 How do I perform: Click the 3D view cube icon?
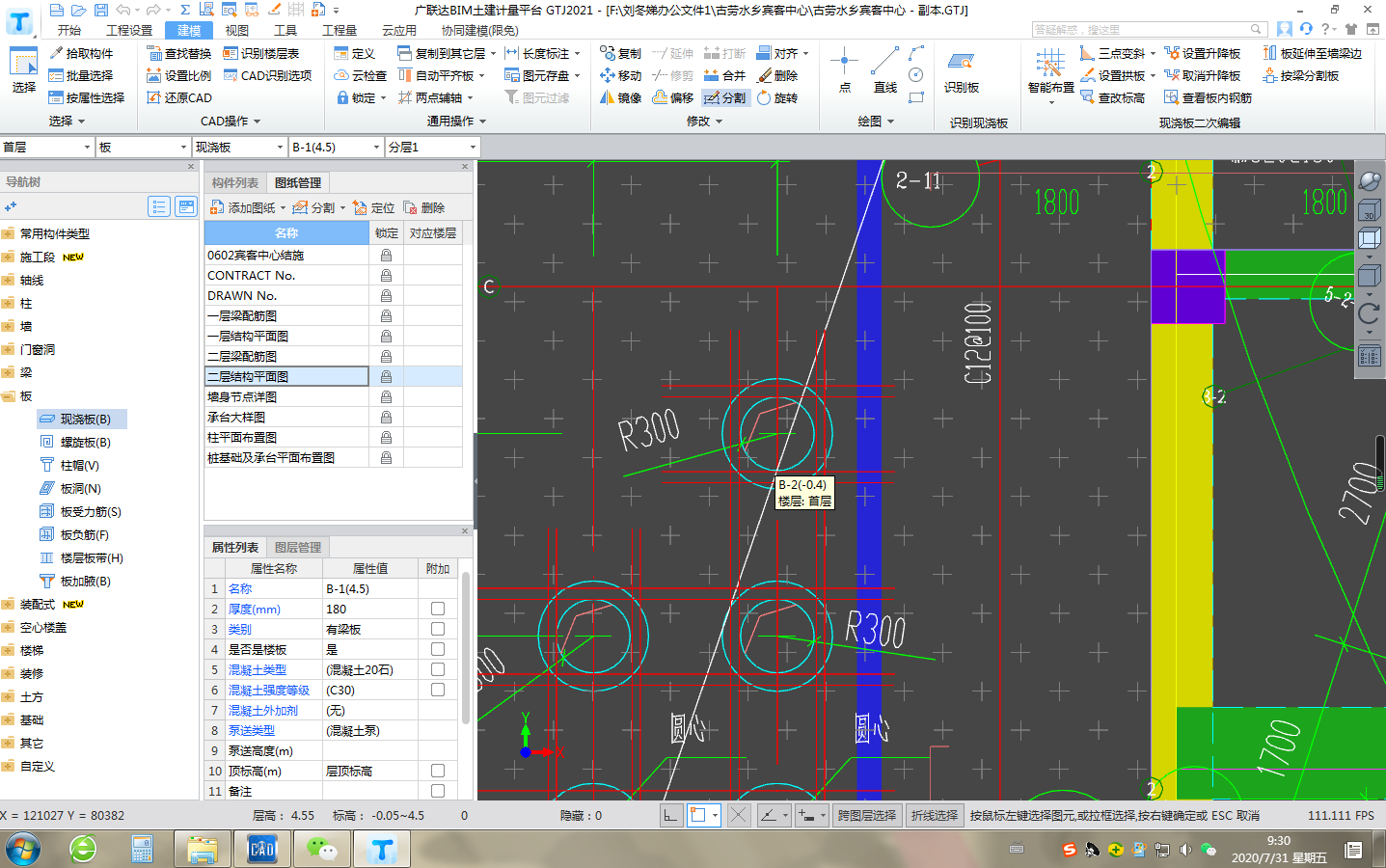(1369, 209)
